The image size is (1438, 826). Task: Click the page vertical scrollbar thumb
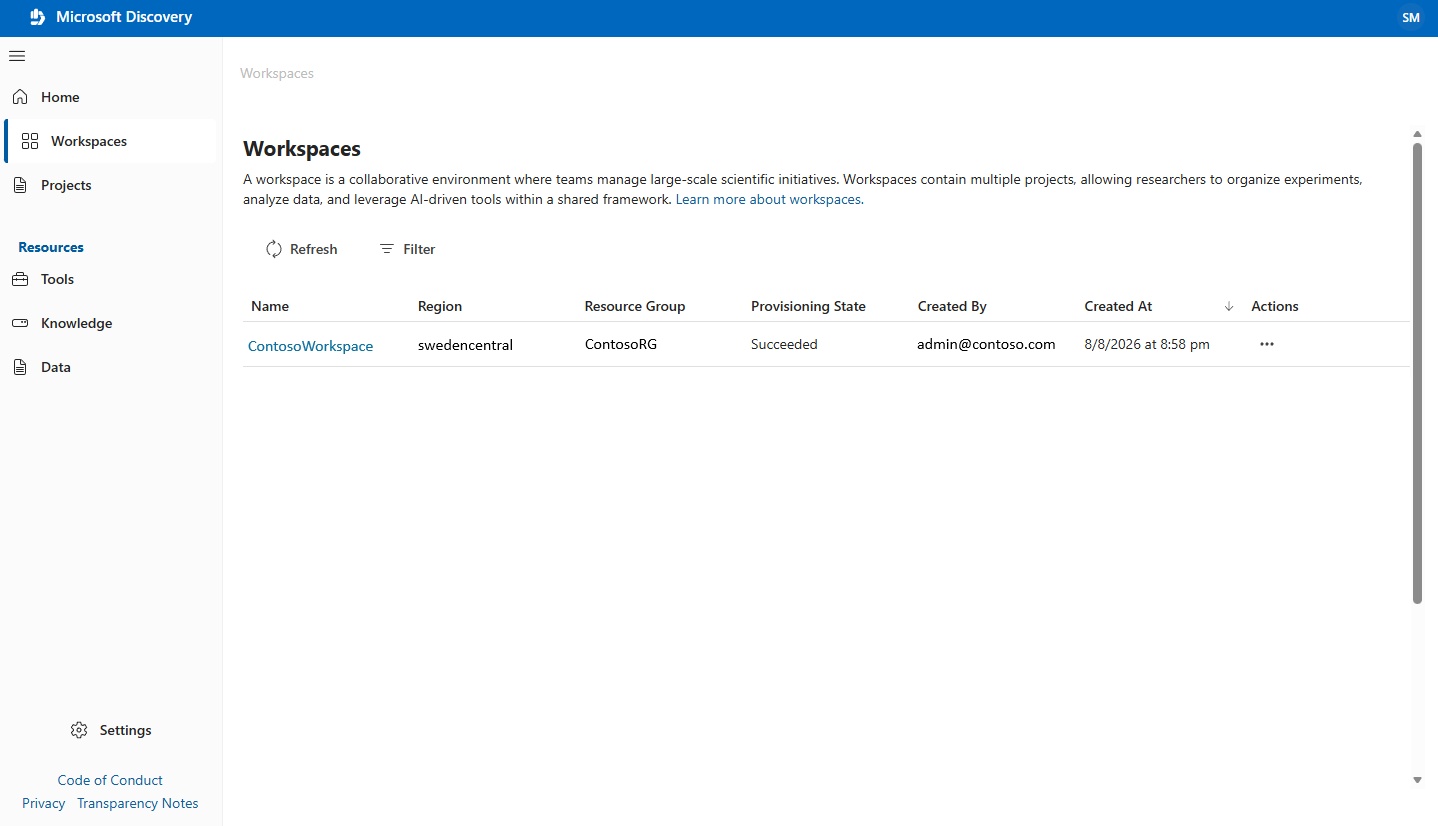(1417, 373)
